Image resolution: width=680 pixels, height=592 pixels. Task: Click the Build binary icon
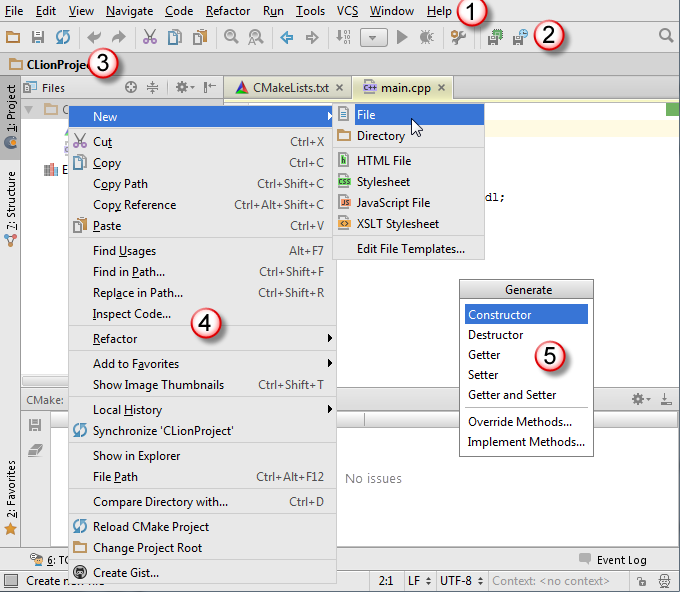343,37
